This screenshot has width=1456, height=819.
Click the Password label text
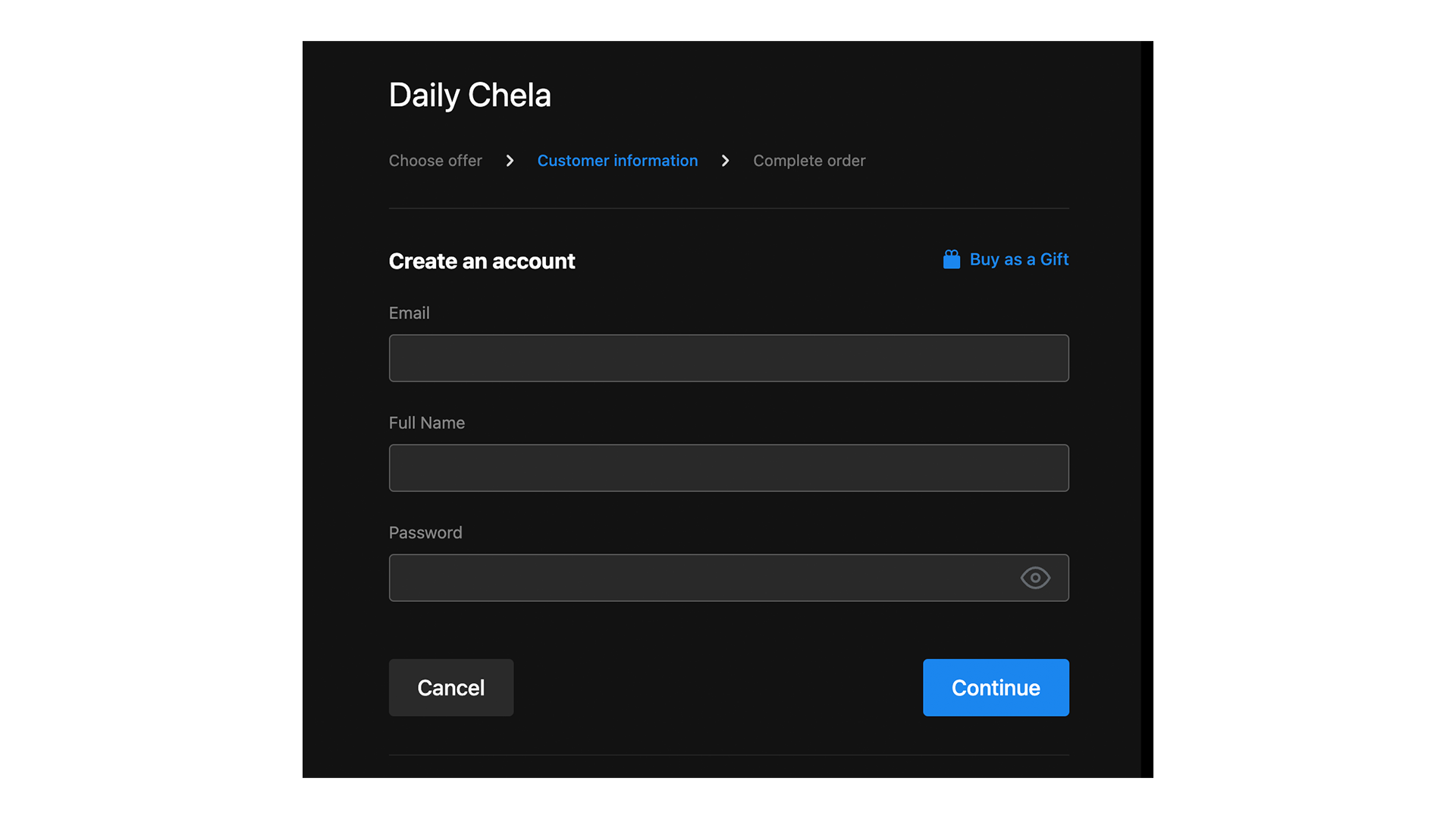(425, 533)
